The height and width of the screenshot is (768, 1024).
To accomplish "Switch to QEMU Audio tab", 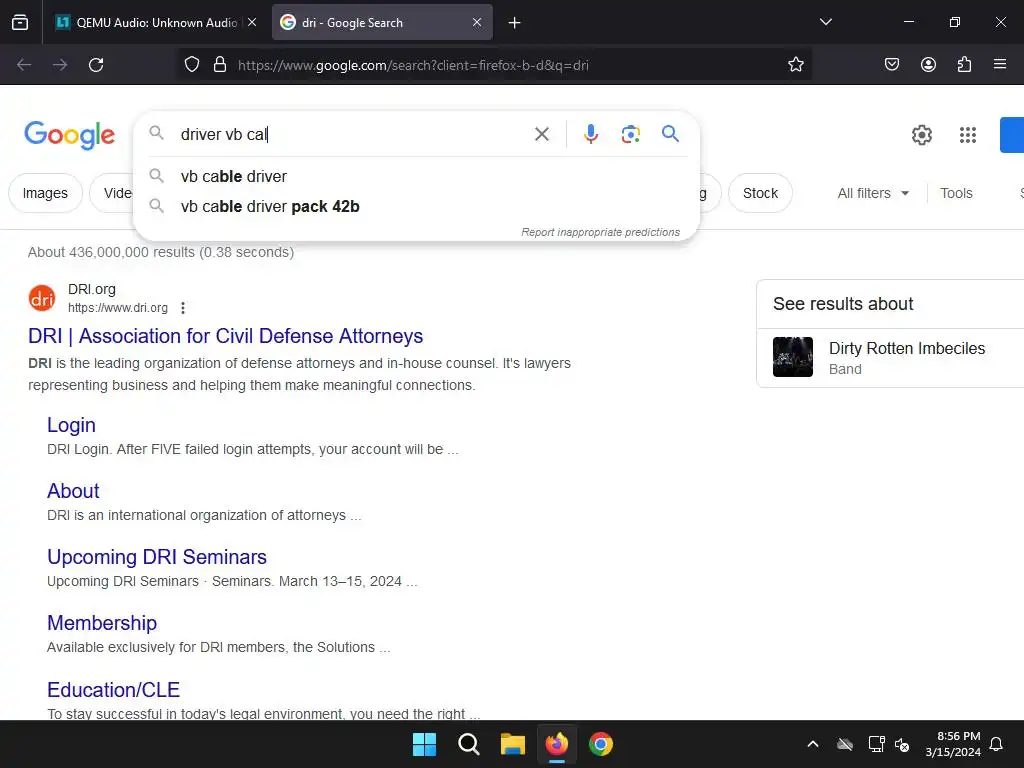I will point(147,22).
